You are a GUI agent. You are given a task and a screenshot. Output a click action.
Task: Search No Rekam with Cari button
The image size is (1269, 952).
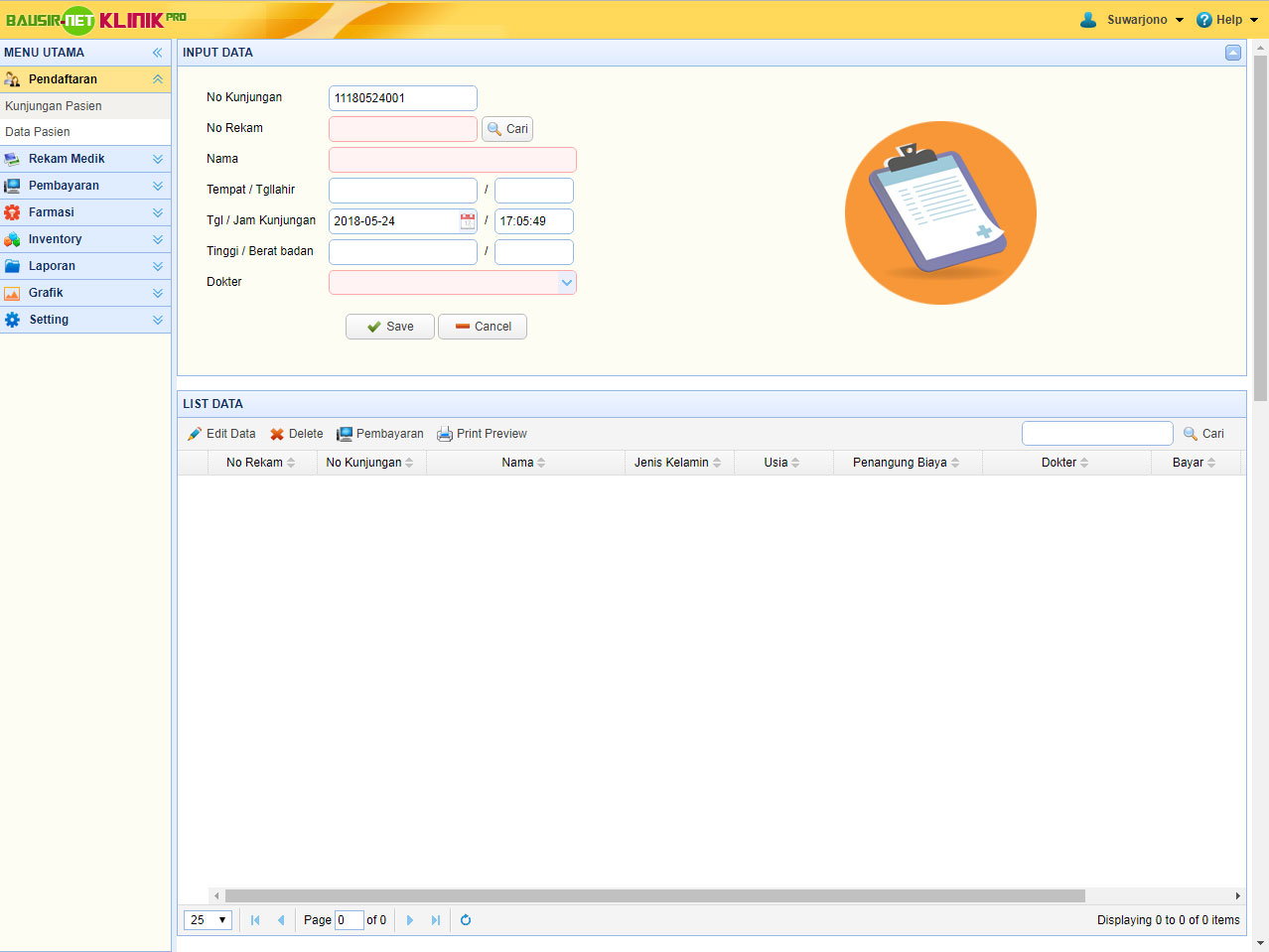pos(507,129)
